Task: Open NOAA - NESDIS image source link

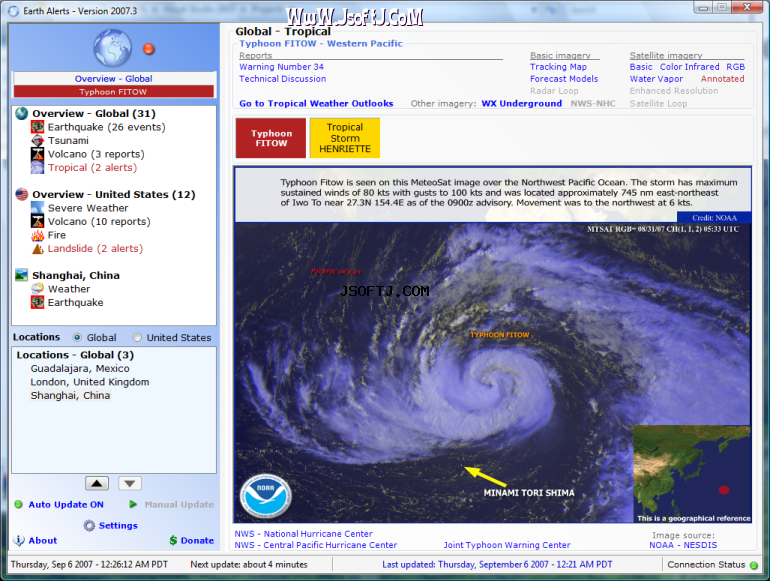Action: pos(683,545)
